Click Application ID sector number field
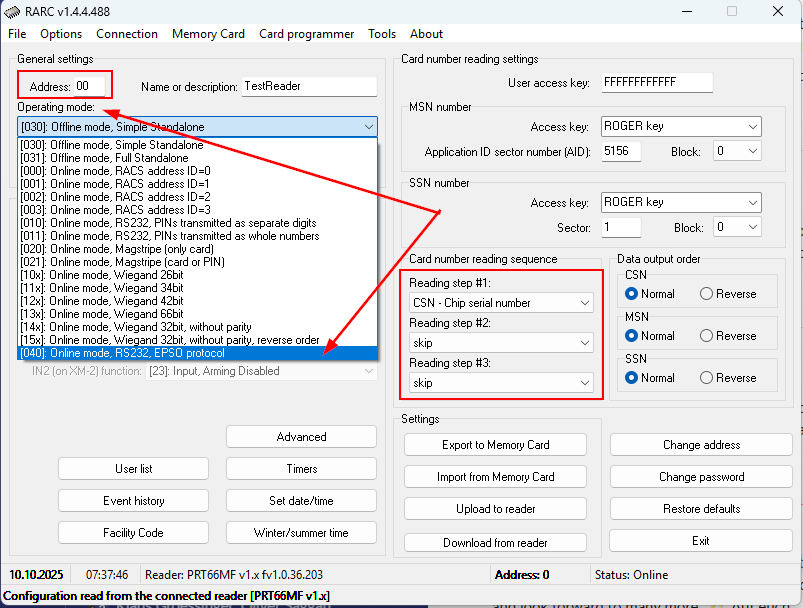 (x=621, y=151)
